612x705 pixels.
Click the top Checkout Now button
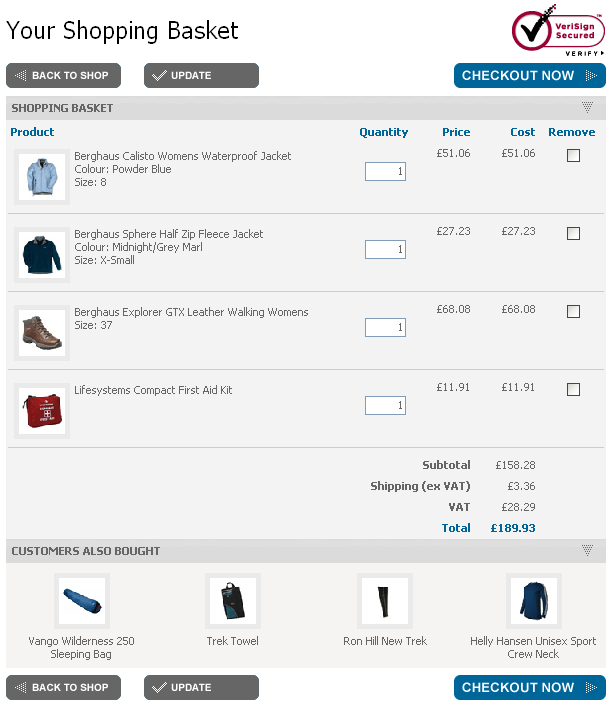click(529, 76)
